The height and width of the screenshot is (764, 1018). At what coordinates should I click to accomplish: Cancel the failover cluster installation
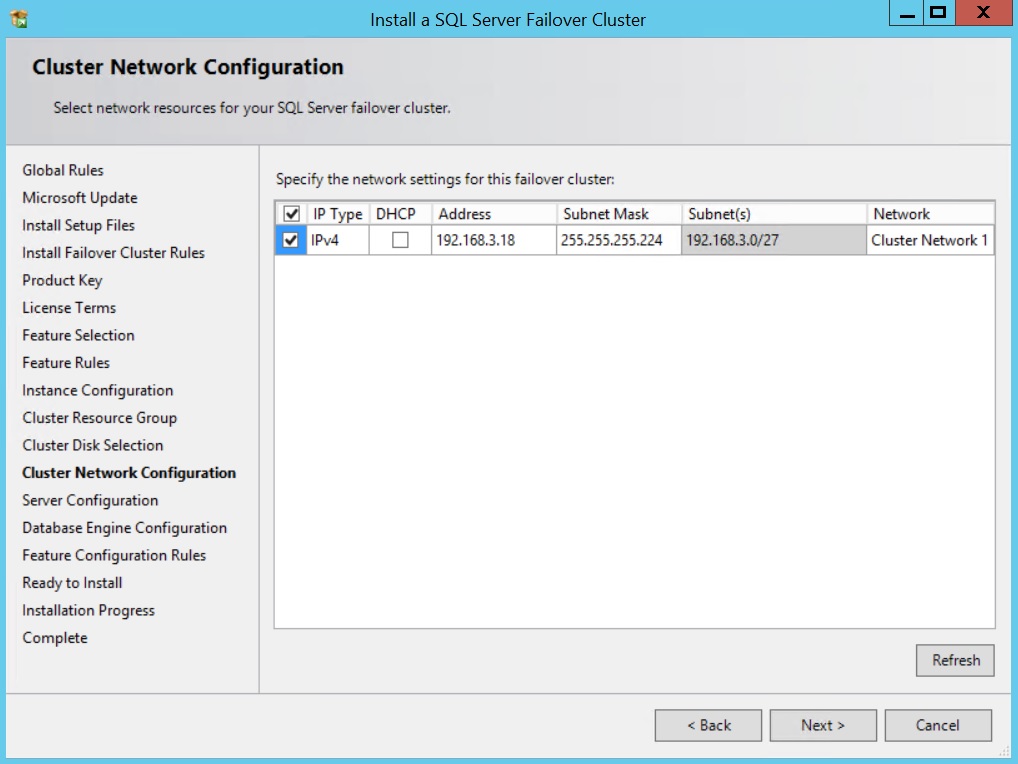click(937, 725)
